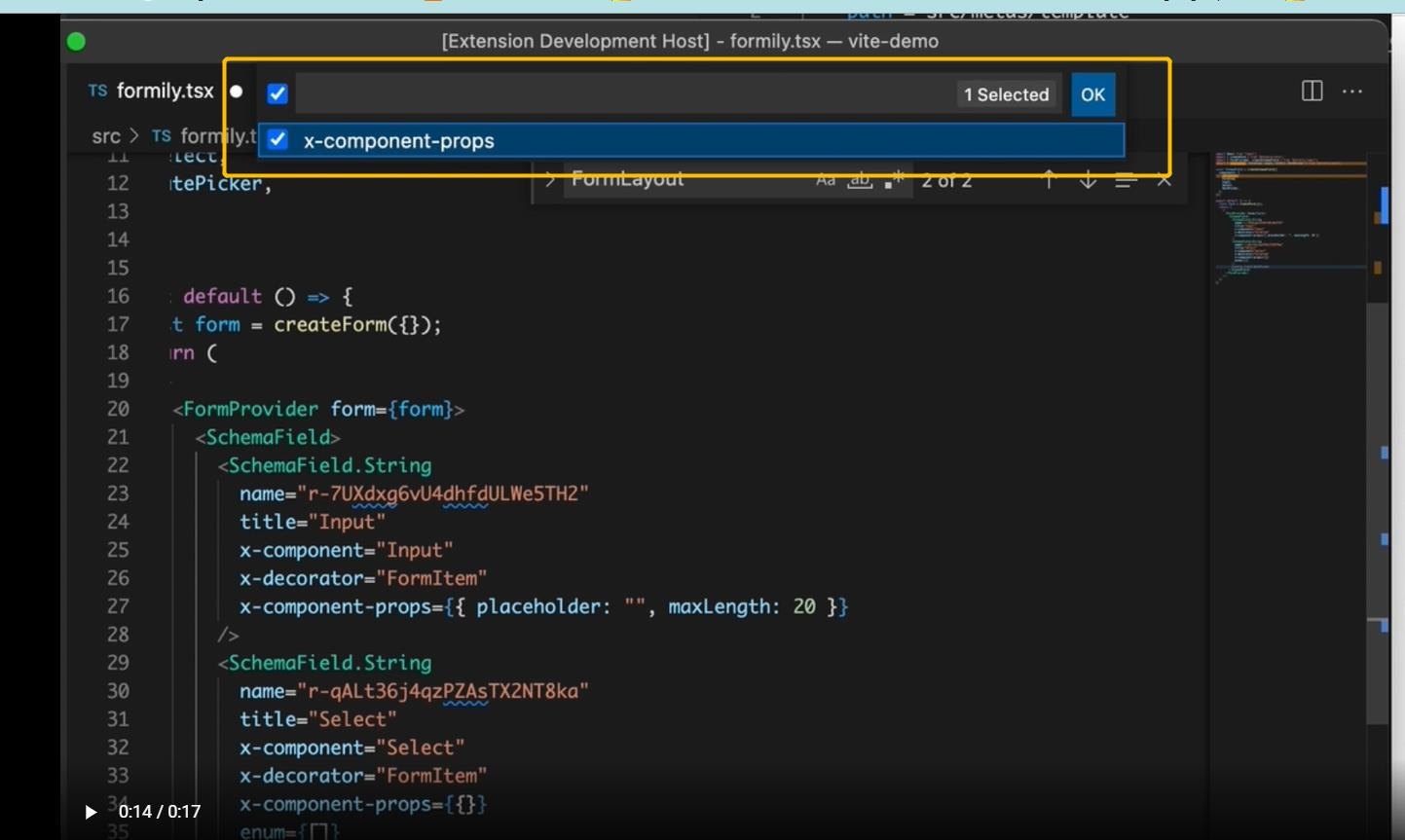The height and width of the screenshot is (840, 1405).
Task: Click the FormProvider tag on line 20
Action: pyautogui.click(x=250, y=409)
